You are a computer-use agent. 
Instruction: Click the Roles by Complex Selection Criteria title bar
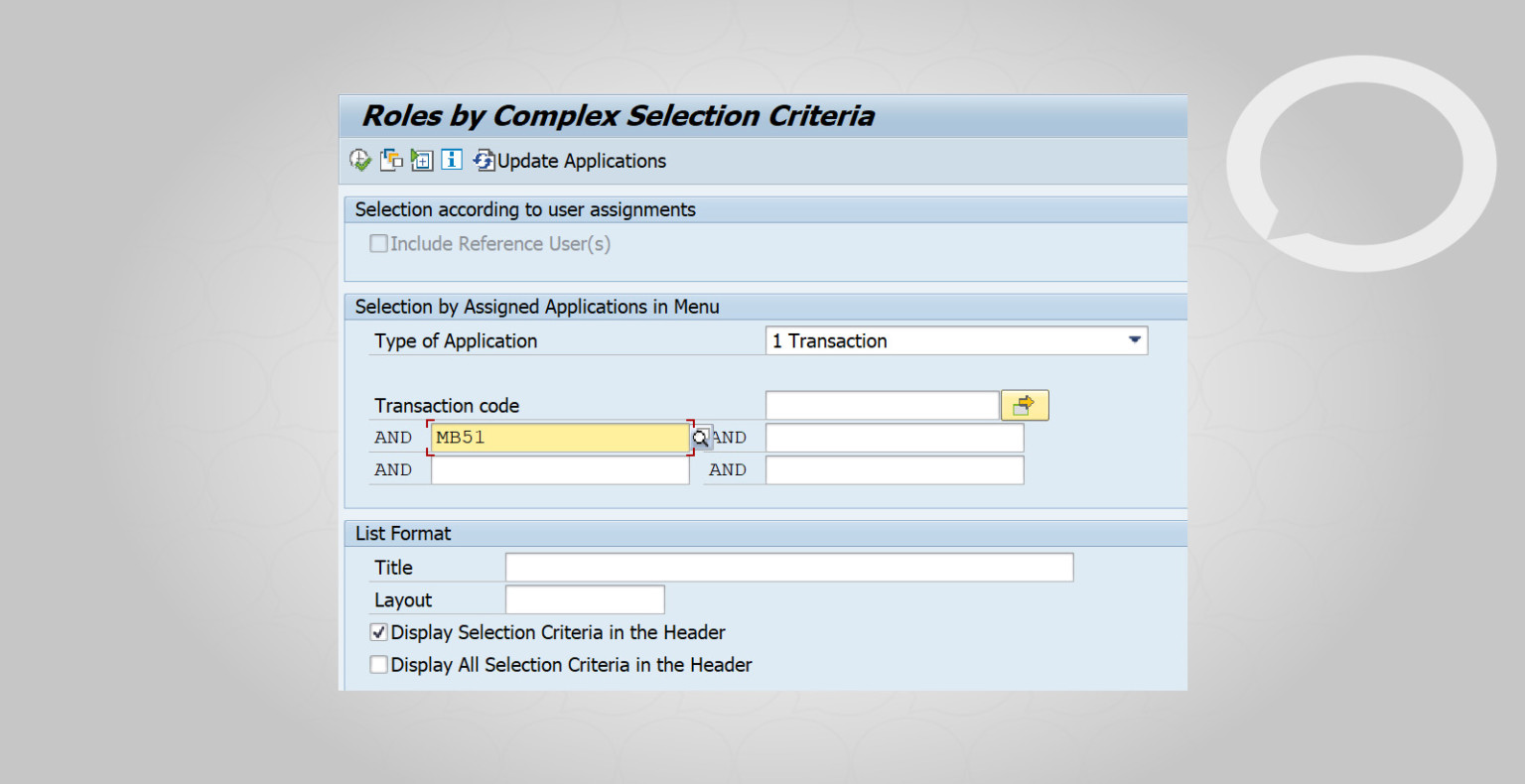coord(619,116)
